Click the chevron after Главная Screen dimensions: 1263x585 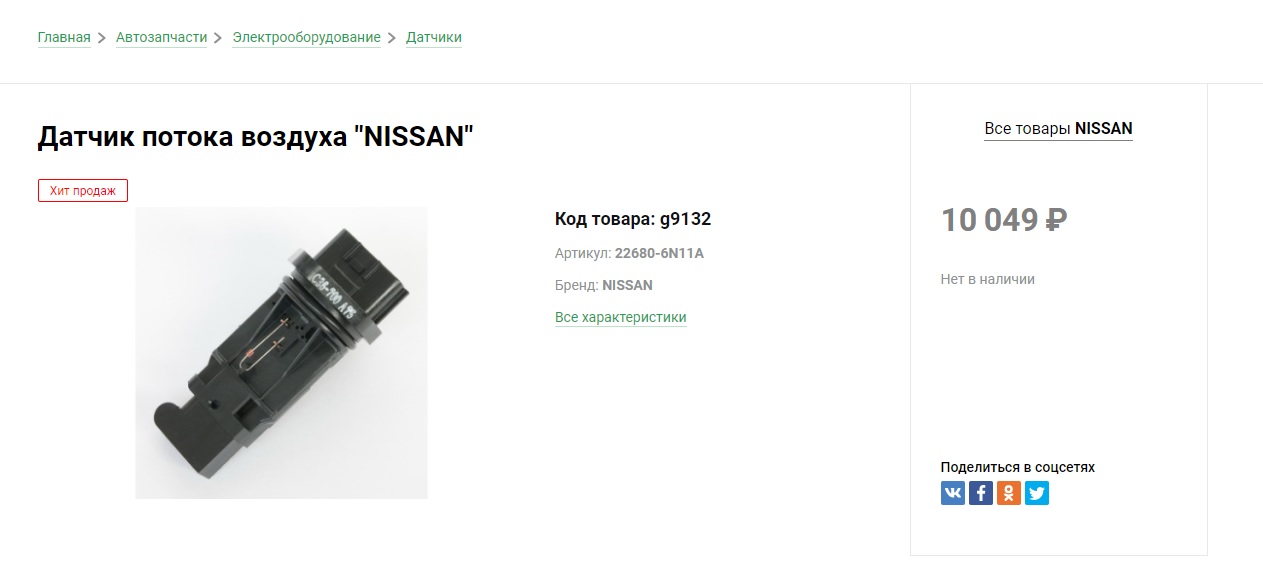(x=102, y=39)
